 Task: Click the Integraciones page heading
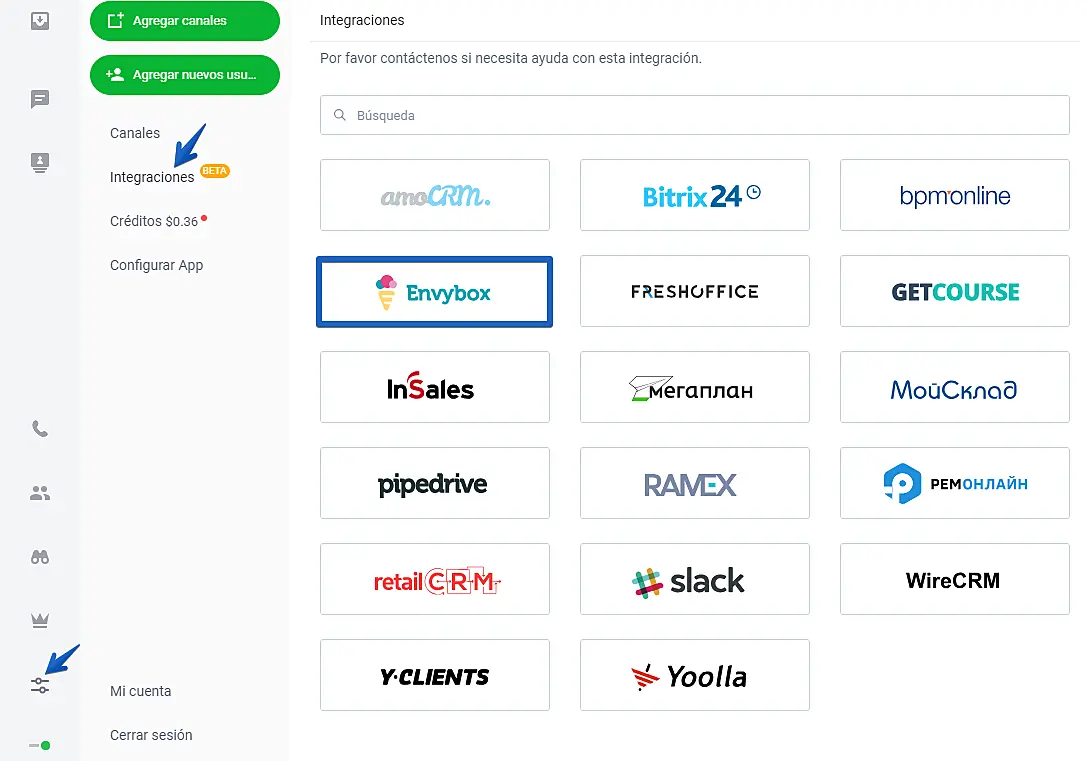pos(362,20)
